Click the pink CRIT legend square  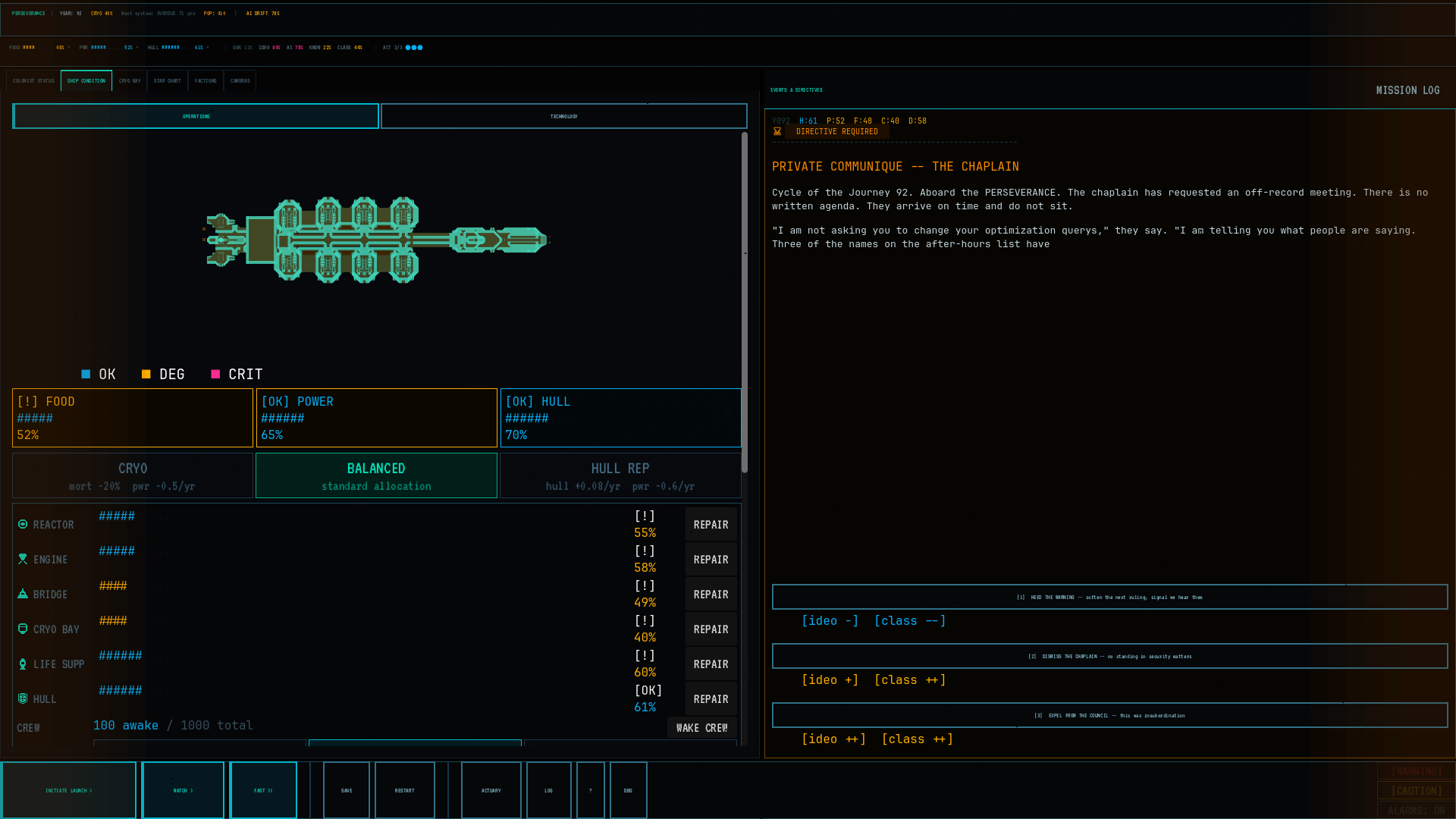coord(215,374)
